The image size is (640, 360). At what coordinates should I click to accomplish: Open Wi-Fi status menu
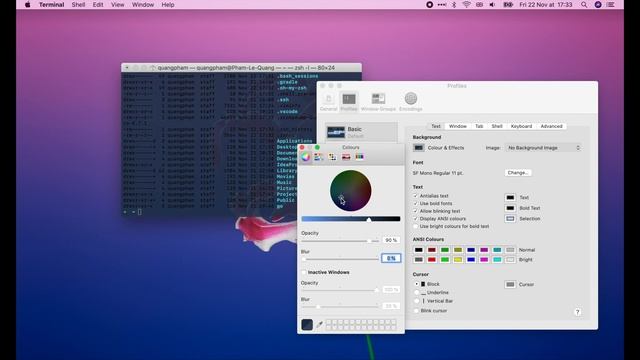467,5
